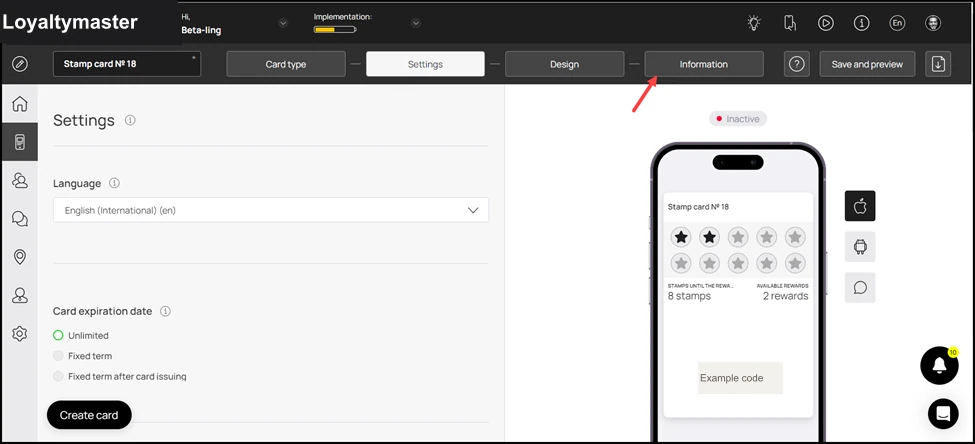Open the Locations pin sidebar icon
The image size is (975, 444).
(20, 257)
